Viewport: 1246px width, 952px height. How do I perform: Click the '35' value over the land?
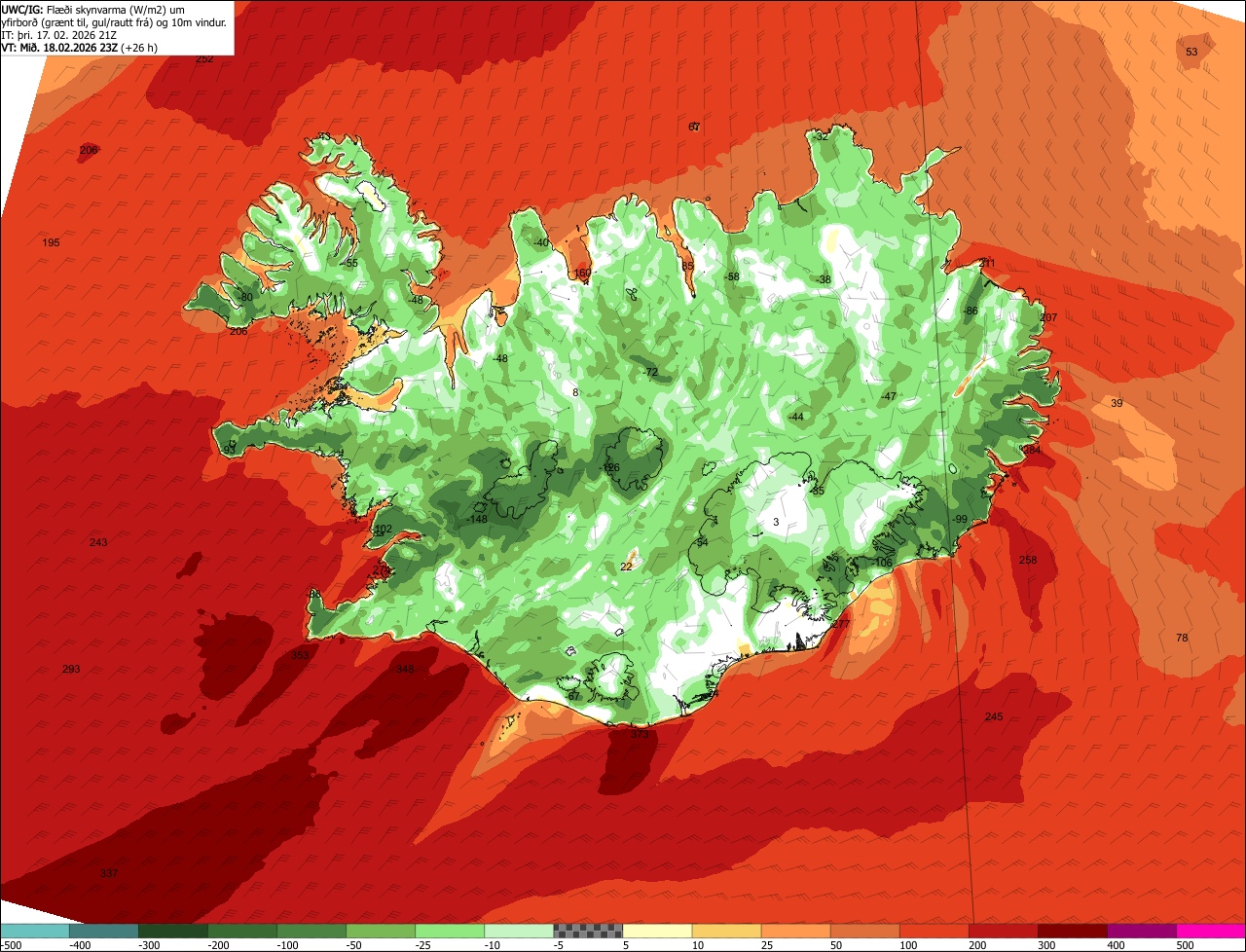[x=818, y=491]
